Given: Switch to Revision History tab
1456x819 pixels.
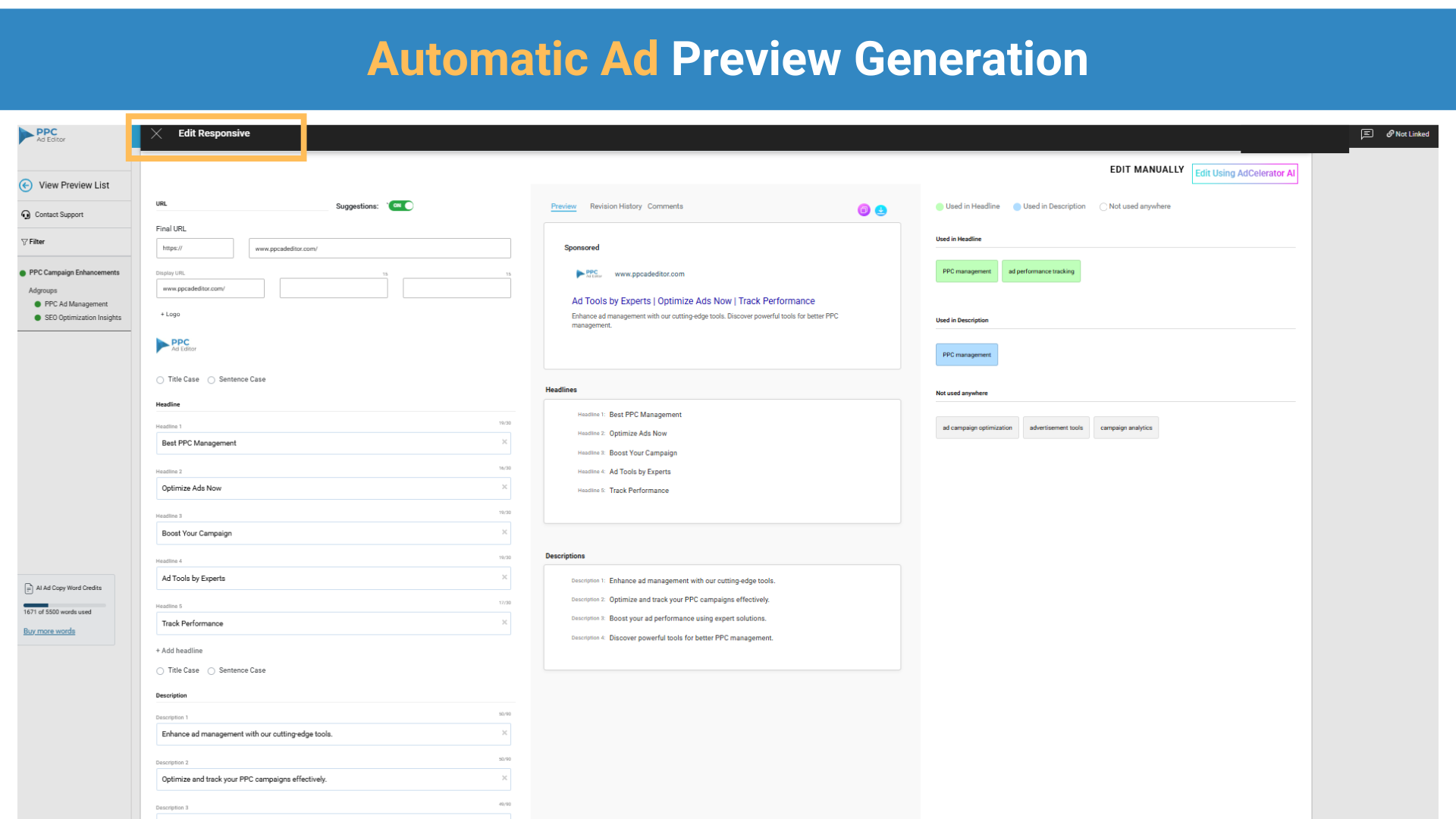Looking at the screenshot, I should click(615, 206).
